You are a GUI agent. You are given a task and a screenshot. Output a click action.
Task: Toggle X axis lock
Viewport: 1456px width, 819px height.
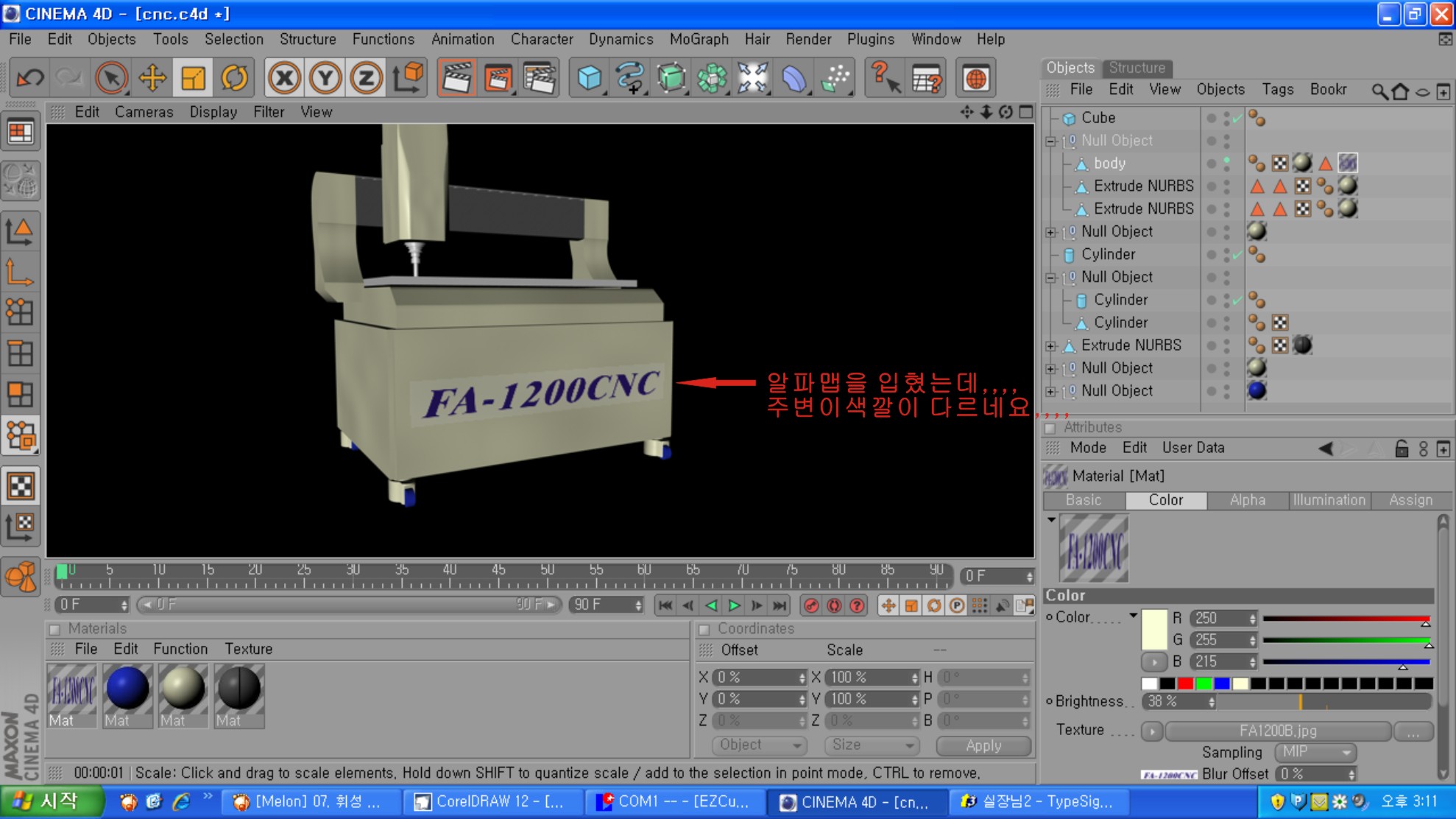click(x=284, y=78)
